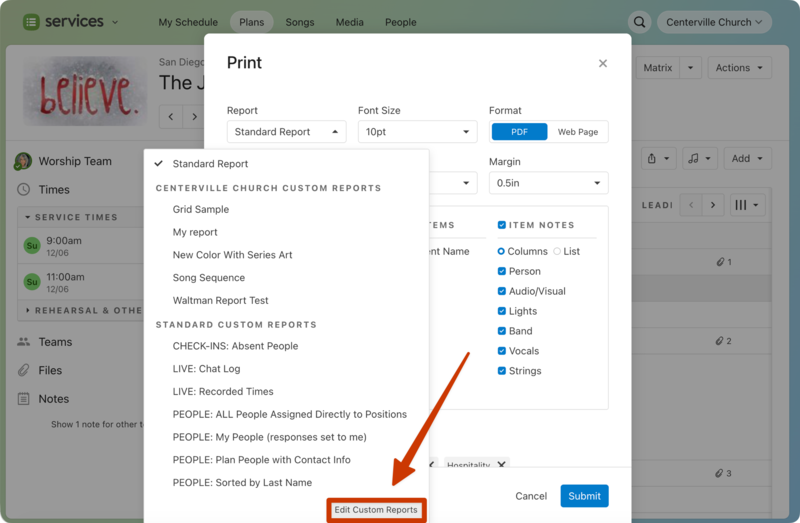800x523 pixels.
Task: Open the search magnifier icon
Action: (639, 22)
